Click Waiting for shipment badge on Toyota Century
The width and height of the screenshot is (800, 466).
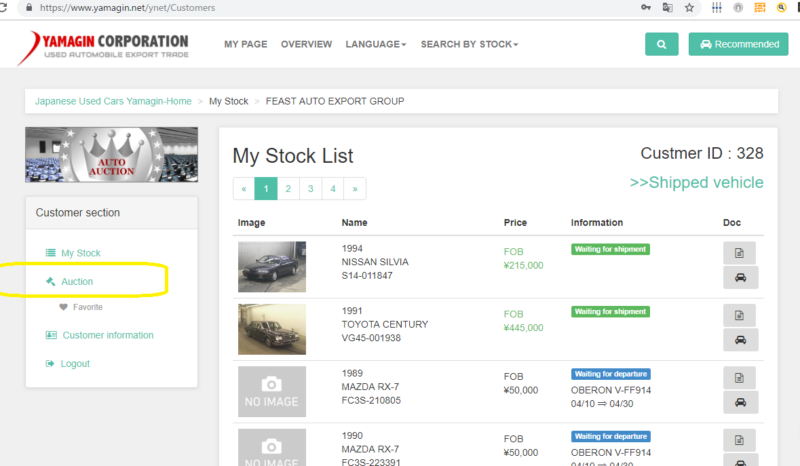pyautogui.click(x=610, y=311)
